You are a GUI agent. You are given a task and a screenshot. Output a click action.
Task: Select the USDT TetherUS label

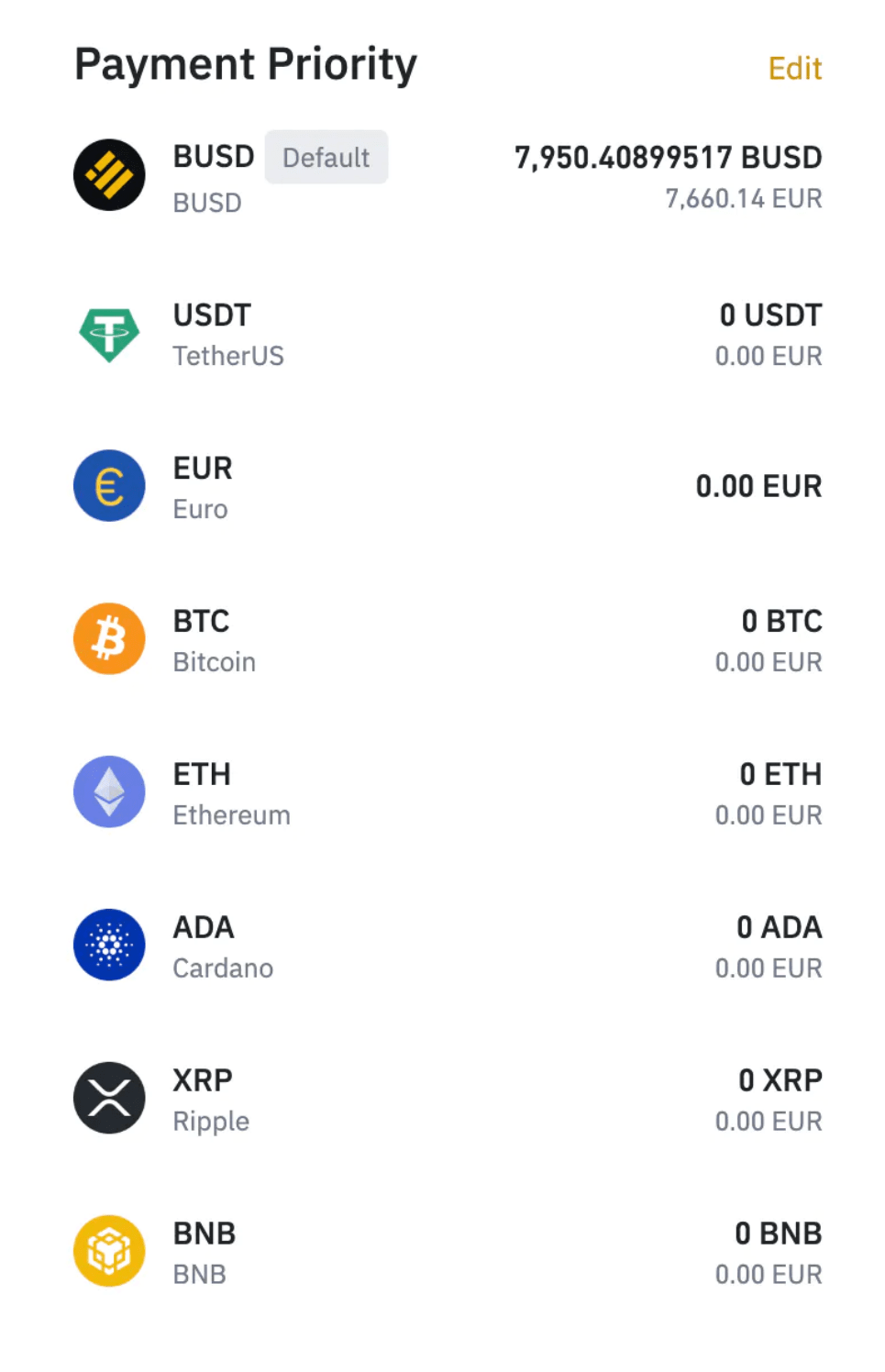(228, 335)
